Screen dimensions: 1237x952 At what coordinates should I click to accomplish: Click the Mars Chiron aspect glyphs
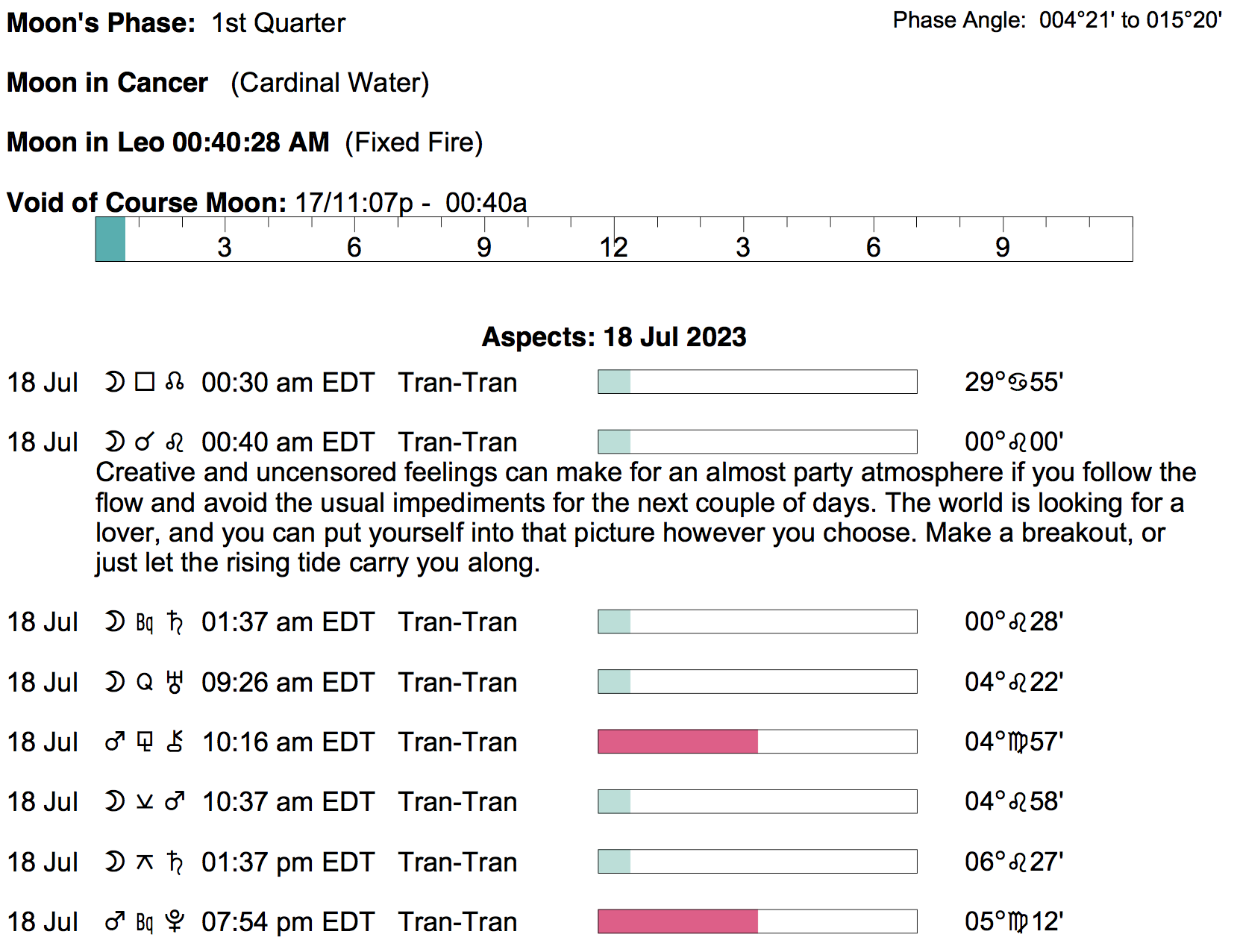coord(144,742)
